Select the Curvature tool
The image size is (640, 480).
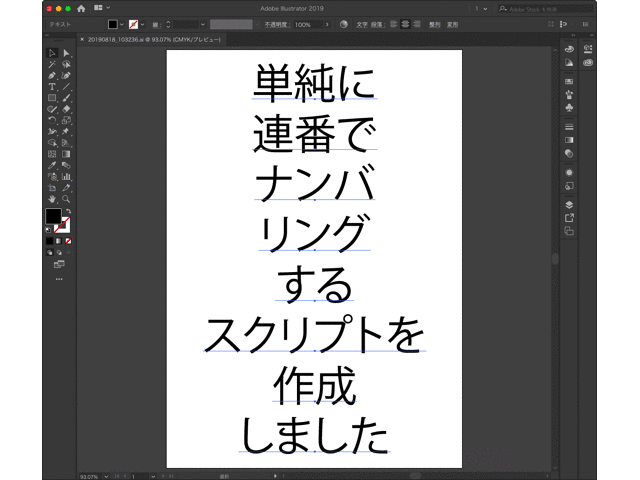(x=66, y=76)
